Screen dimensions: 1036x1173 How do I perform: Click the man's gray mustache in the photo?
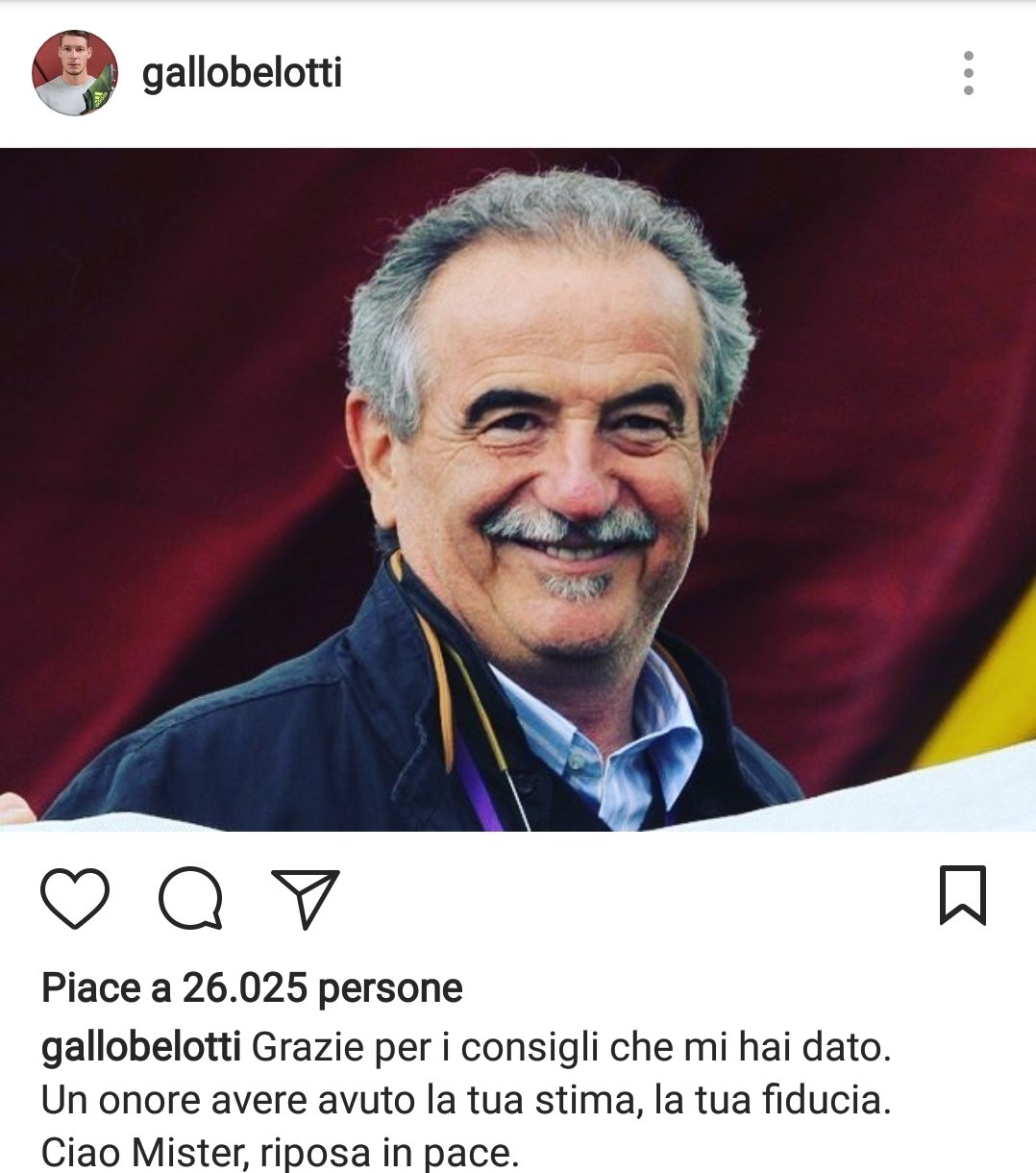[569, 527]
